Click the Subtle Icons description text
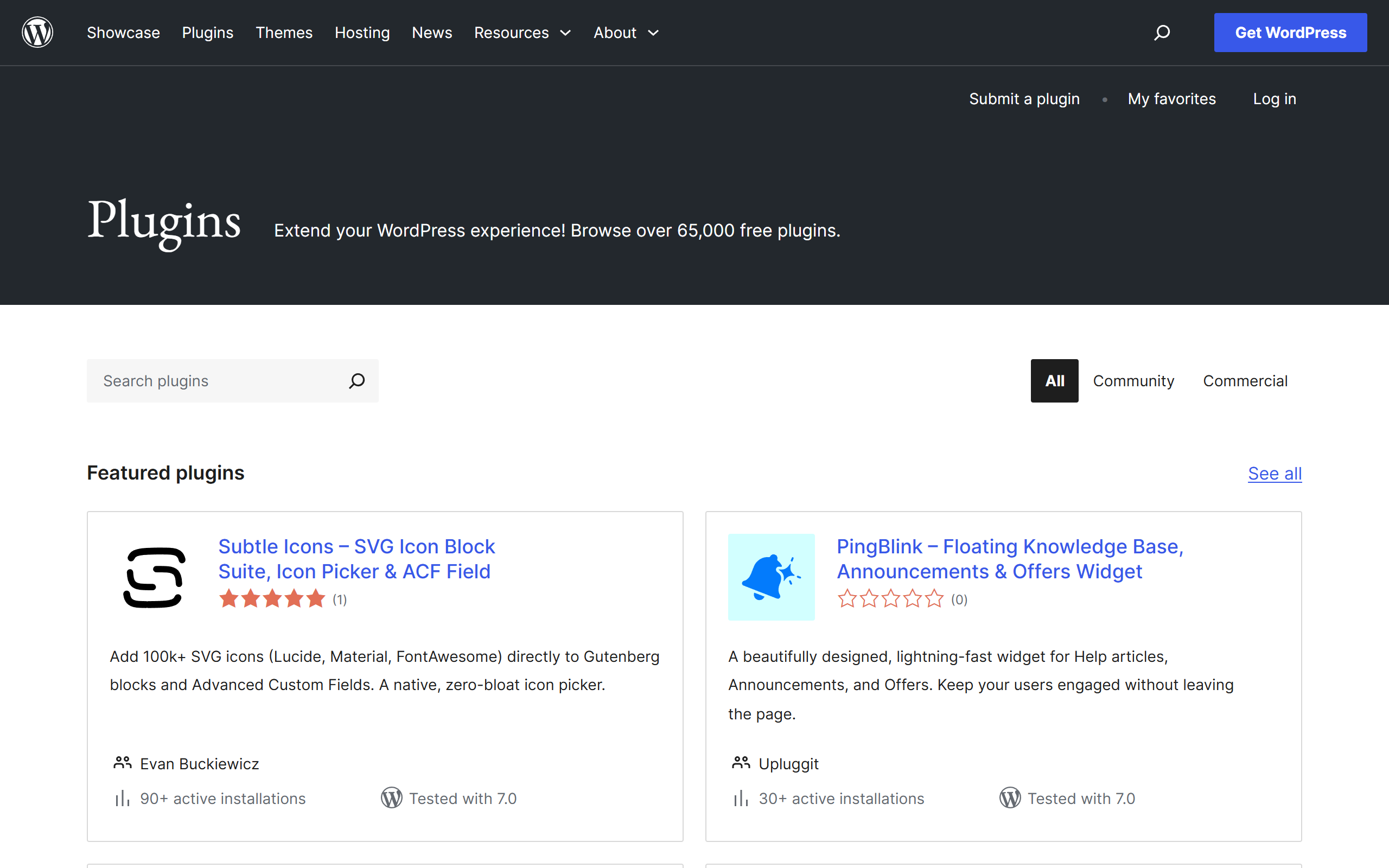Image resolution: width=1389 pixels, height=868 pixels. point(385,671)
